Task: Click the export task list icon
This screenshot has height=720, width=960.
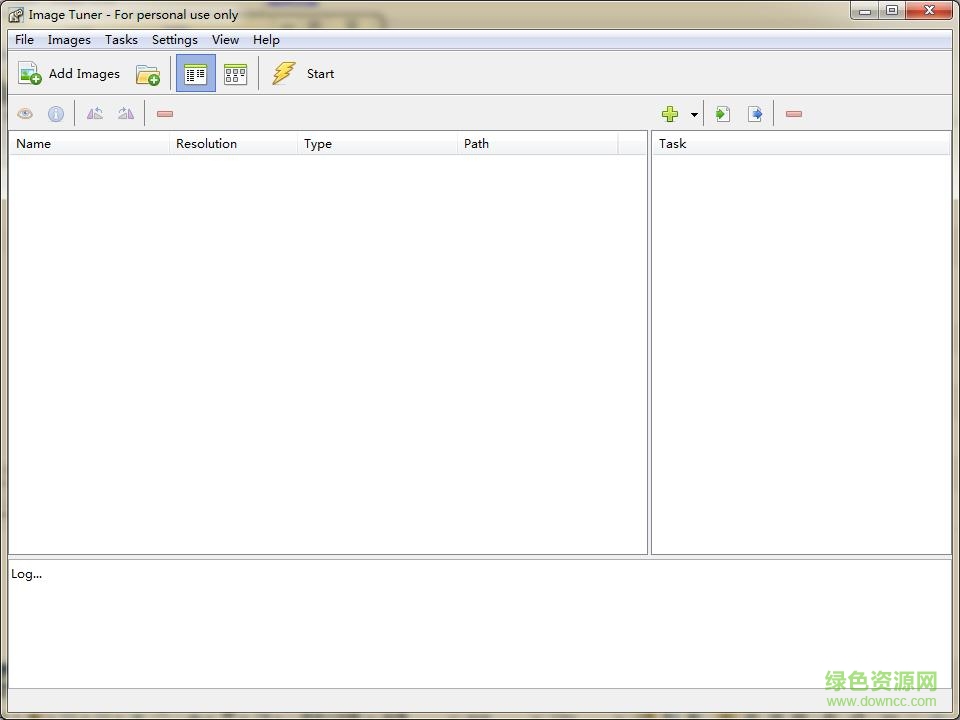Action: pos(755,114)
